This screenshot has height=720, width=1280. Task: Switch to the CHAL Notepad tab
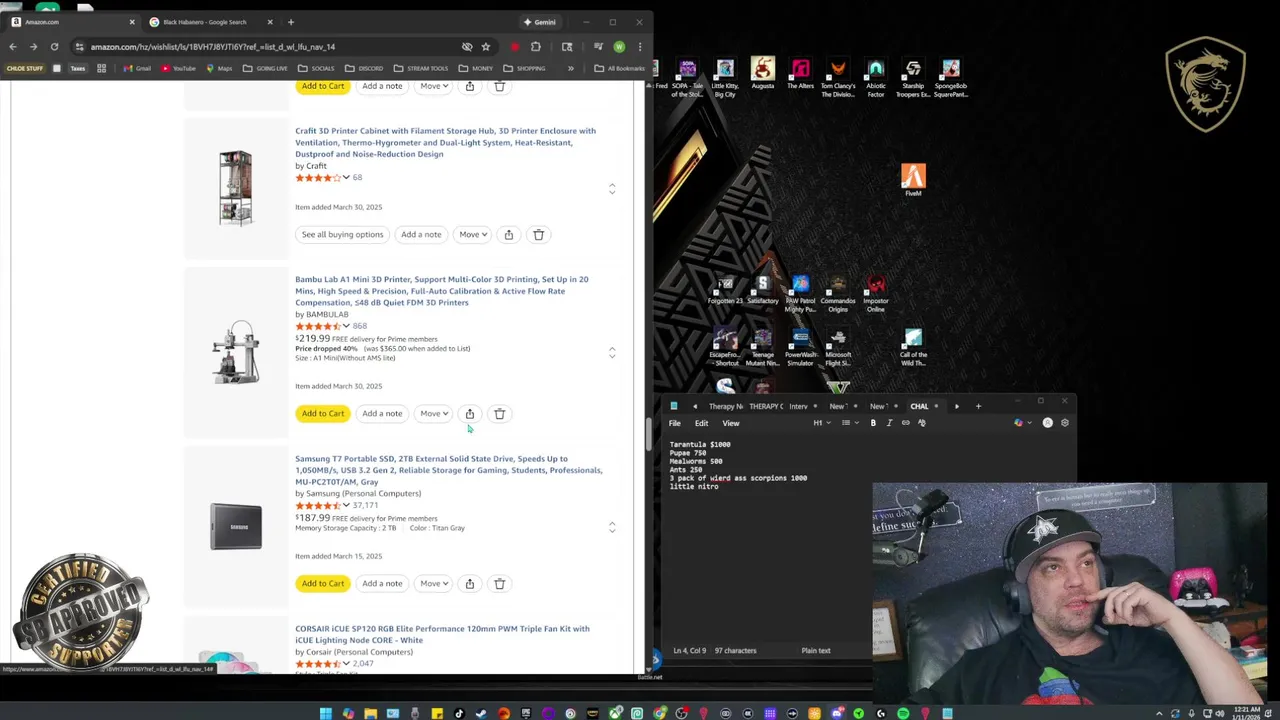click(919, 406)
